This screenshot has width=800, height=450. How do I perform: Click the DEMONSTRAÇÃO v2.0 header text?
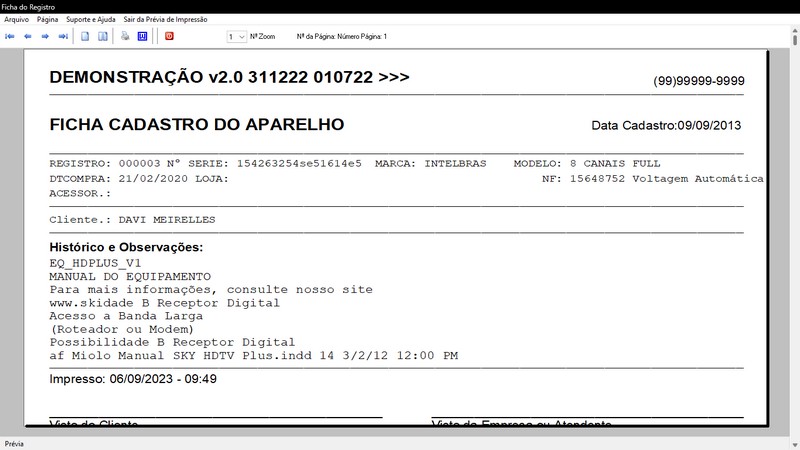pyautogui.click(x=229, y=77)
